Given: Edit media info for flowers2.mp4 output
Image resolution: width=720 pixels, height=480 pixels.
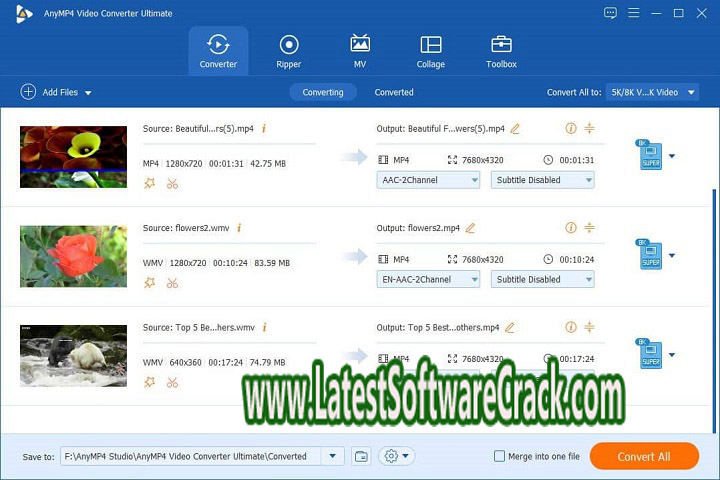Looking at the screenshot, I should coord(571,227).
